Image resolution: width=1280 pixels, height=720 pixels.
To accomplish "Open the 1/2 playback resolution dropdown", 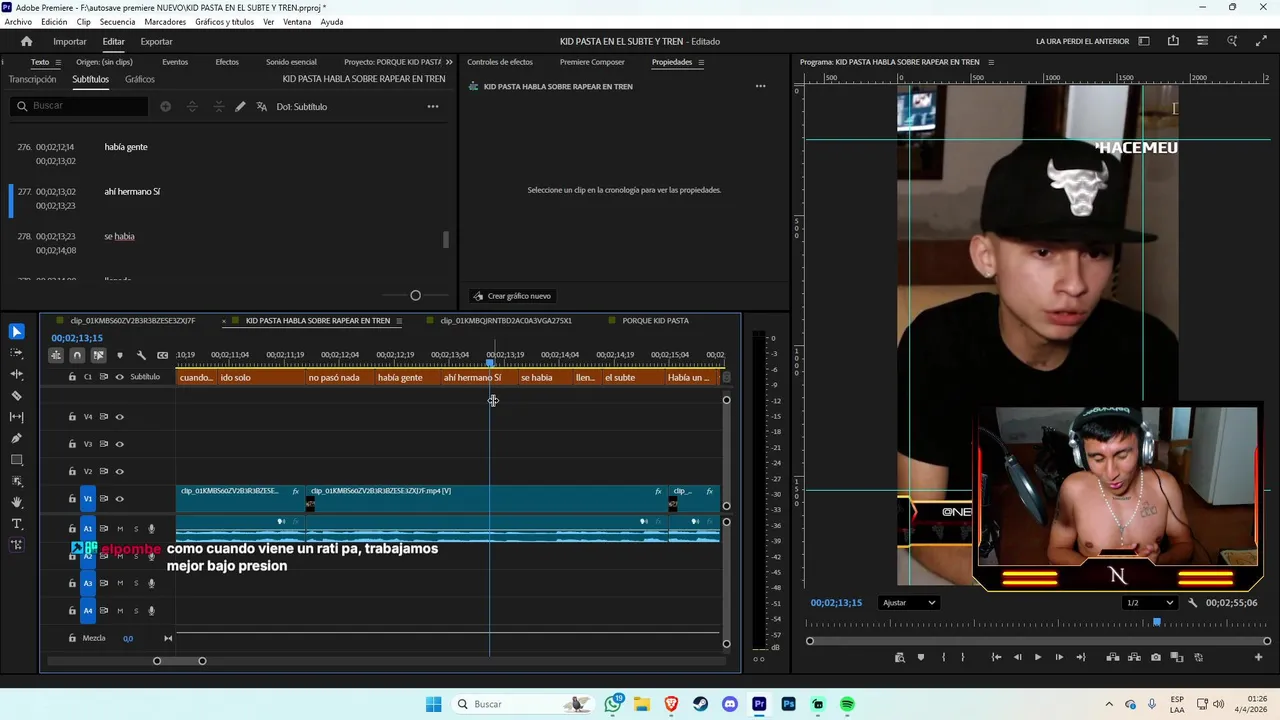I will coord(1149,603).
